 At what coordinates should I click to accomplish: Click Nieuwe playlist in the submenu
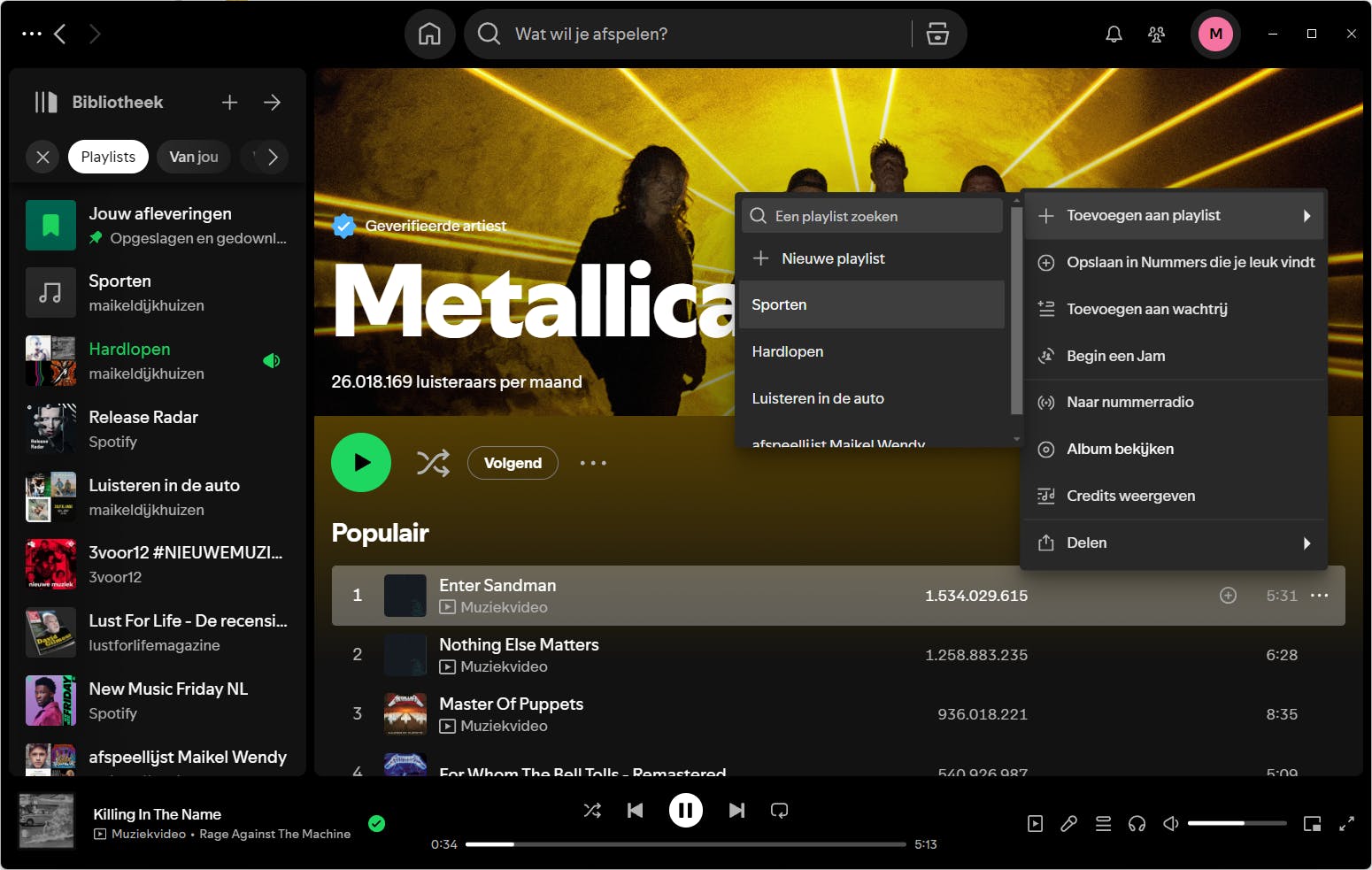tap(833, 258)
